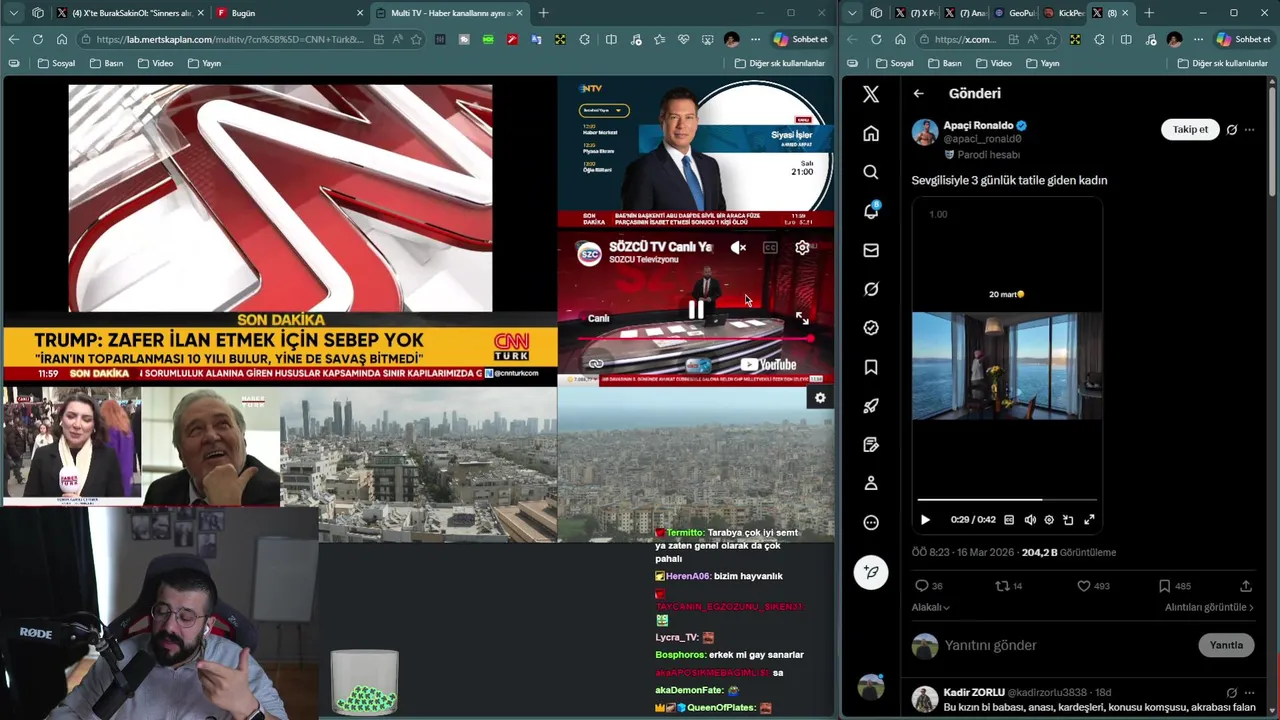Click the Yanıtla reply button
The image size is (1280, 720).
click(1226, 645)
